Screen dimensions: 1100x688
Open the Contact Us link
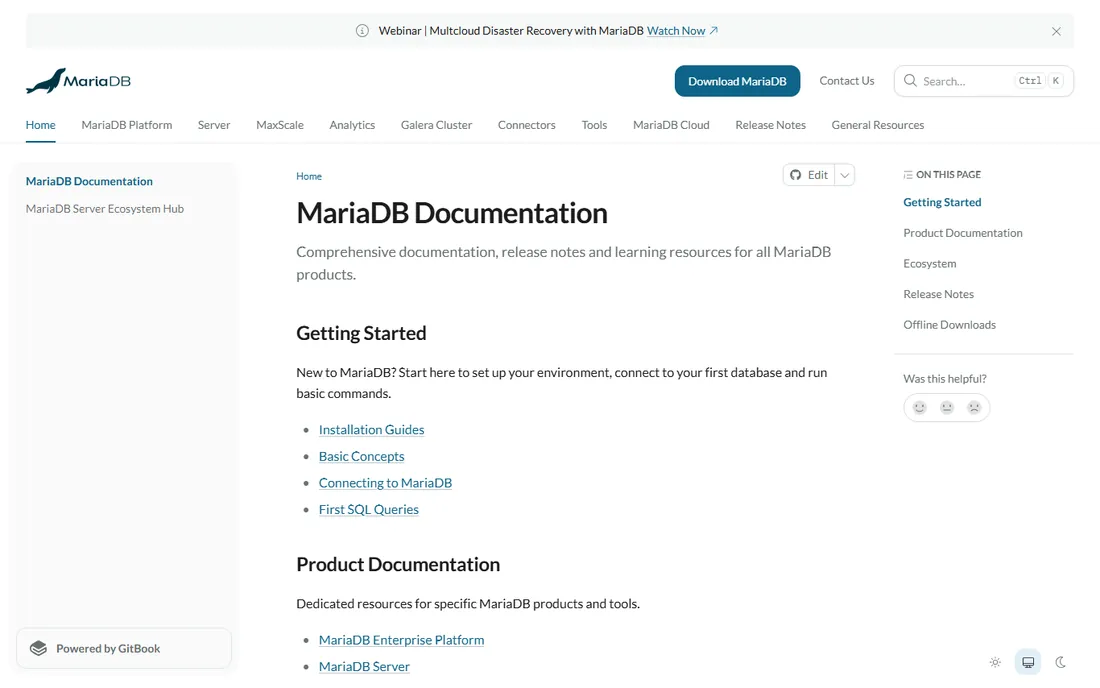pyautogui.click(x=847, y=81)
